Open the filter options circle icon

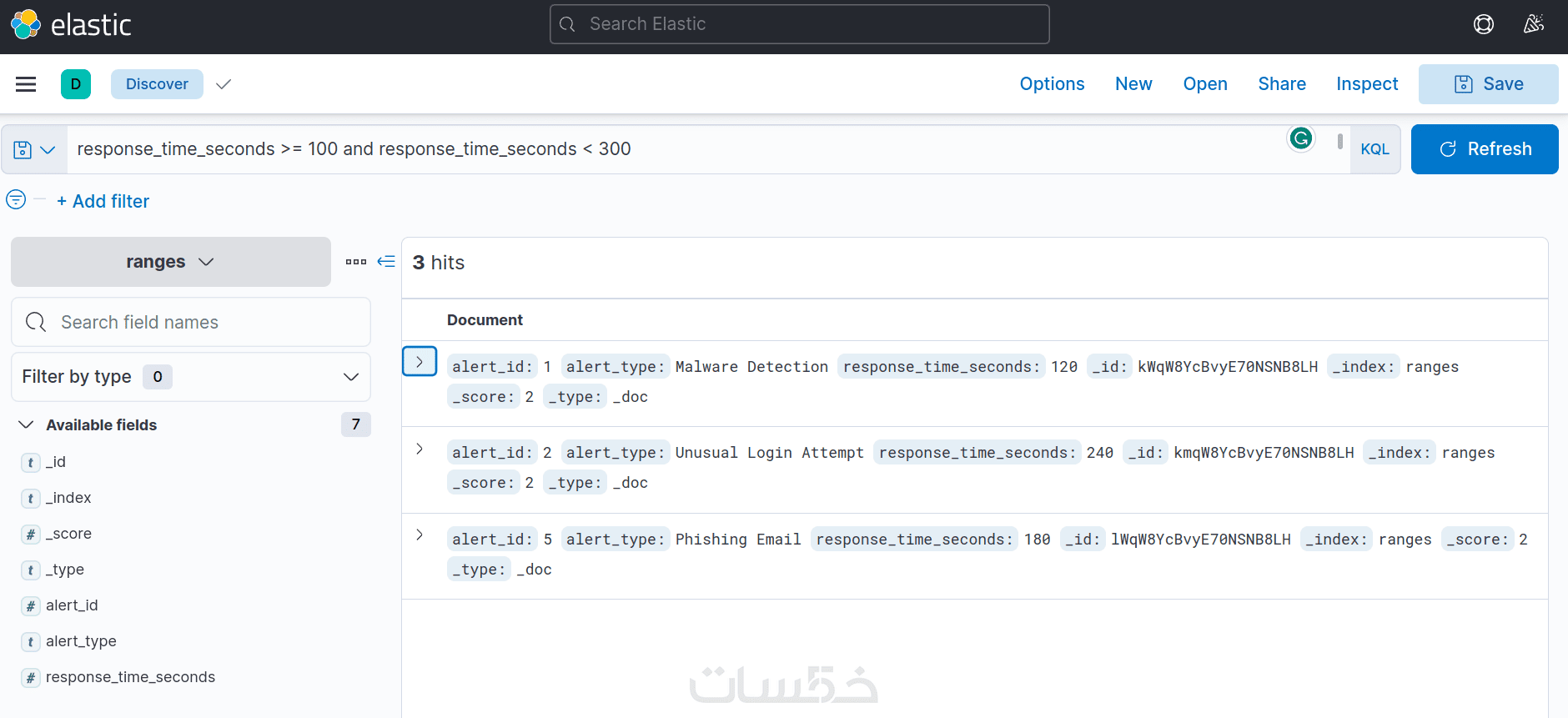[16, 200]
